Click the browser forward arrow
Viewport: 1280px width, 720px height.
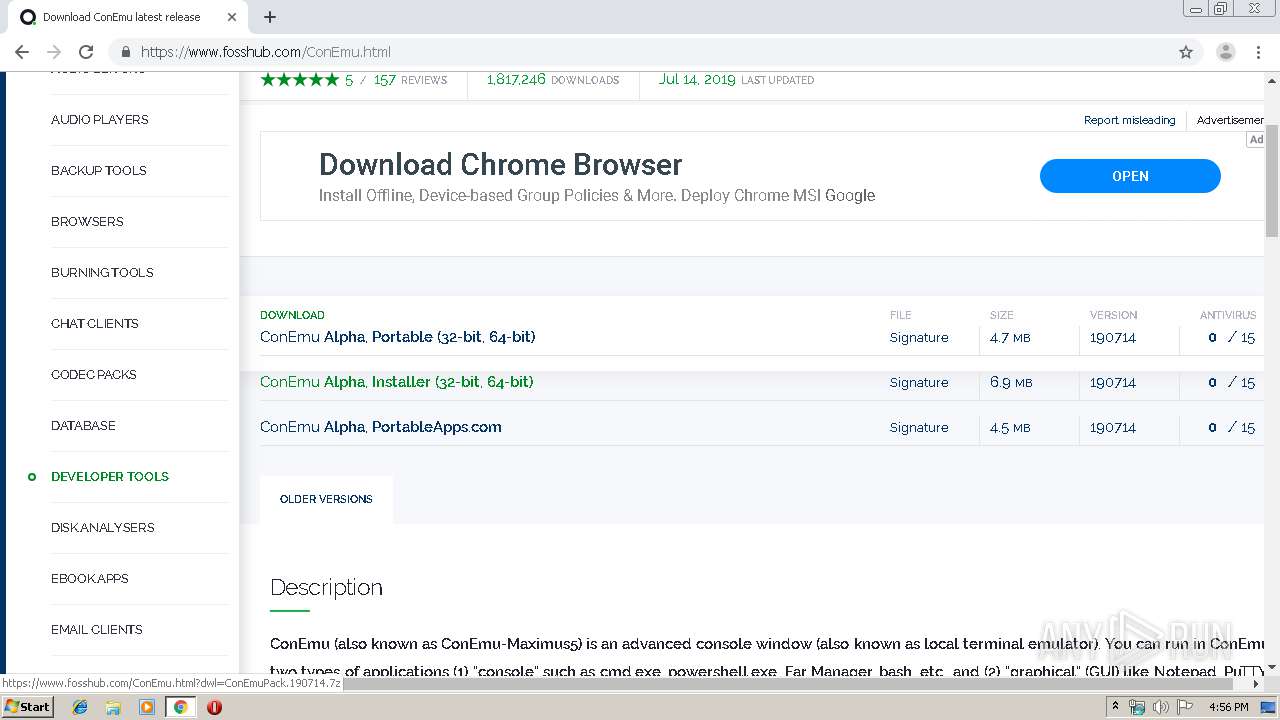[x=54, y=52]
